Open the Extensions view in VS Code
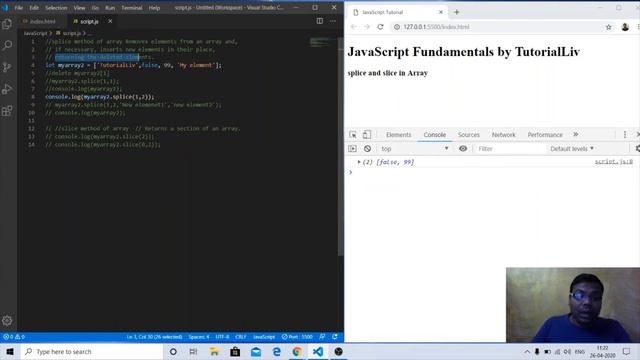Viewport: 640px width, 360px height. tap(7, 111)
